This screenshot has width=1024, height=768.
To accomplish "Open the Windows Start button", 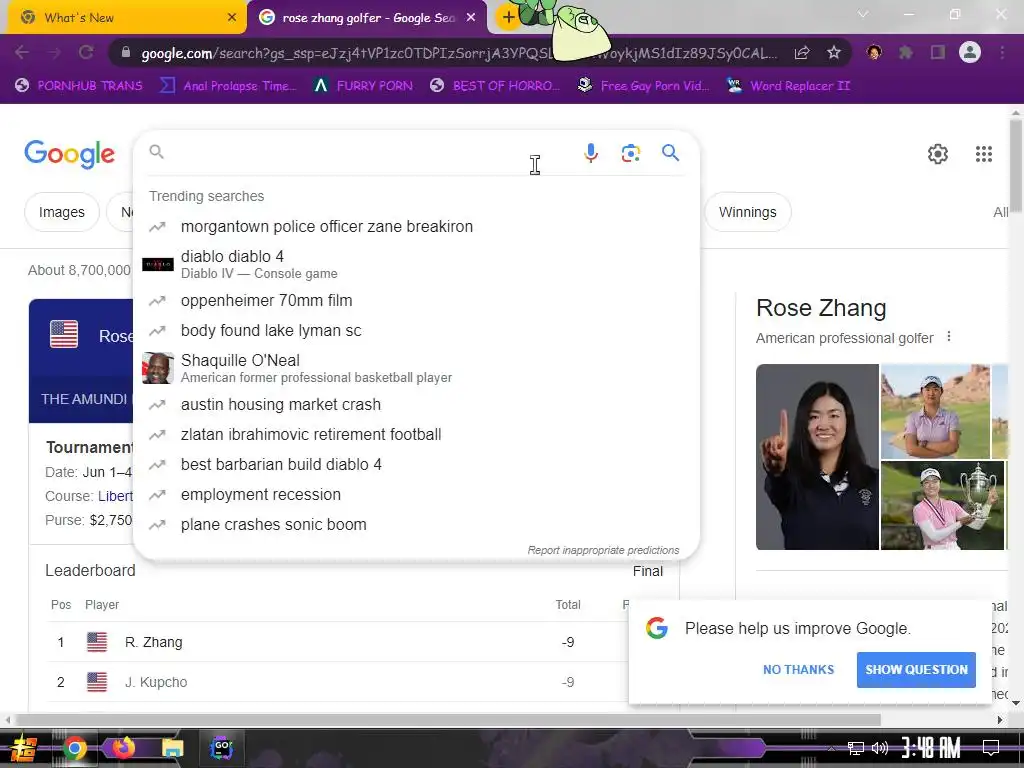I will pyautogui.click(x=23, y=748).
